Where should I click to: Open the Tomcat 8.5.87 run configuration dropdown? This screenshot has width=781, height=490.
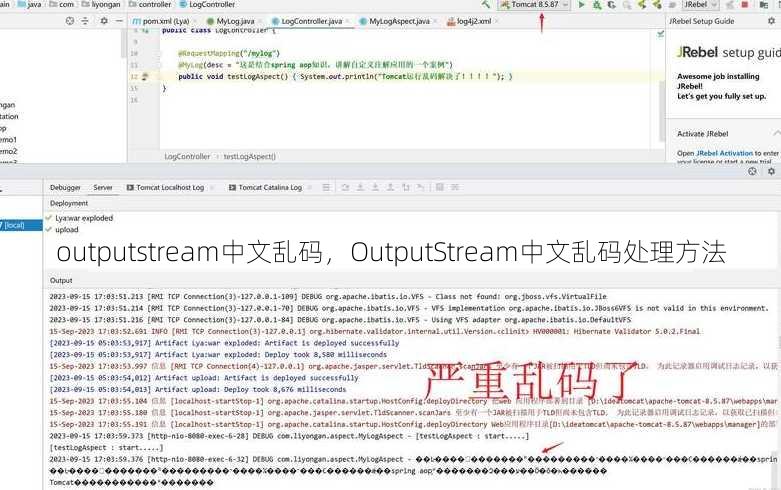(x=534, y=4)
